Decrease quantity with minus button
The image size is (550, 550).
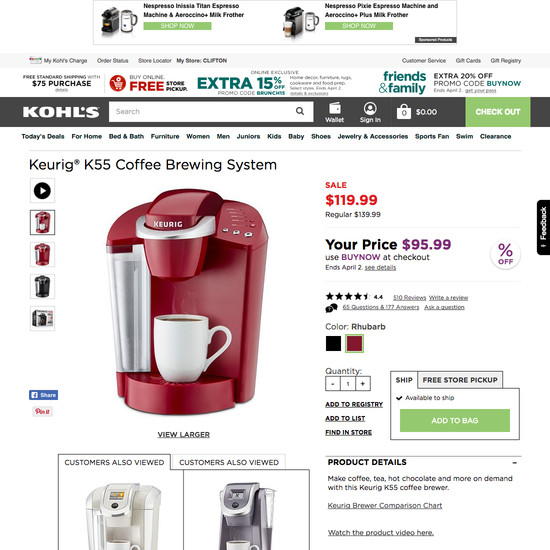tap(333, 384)
